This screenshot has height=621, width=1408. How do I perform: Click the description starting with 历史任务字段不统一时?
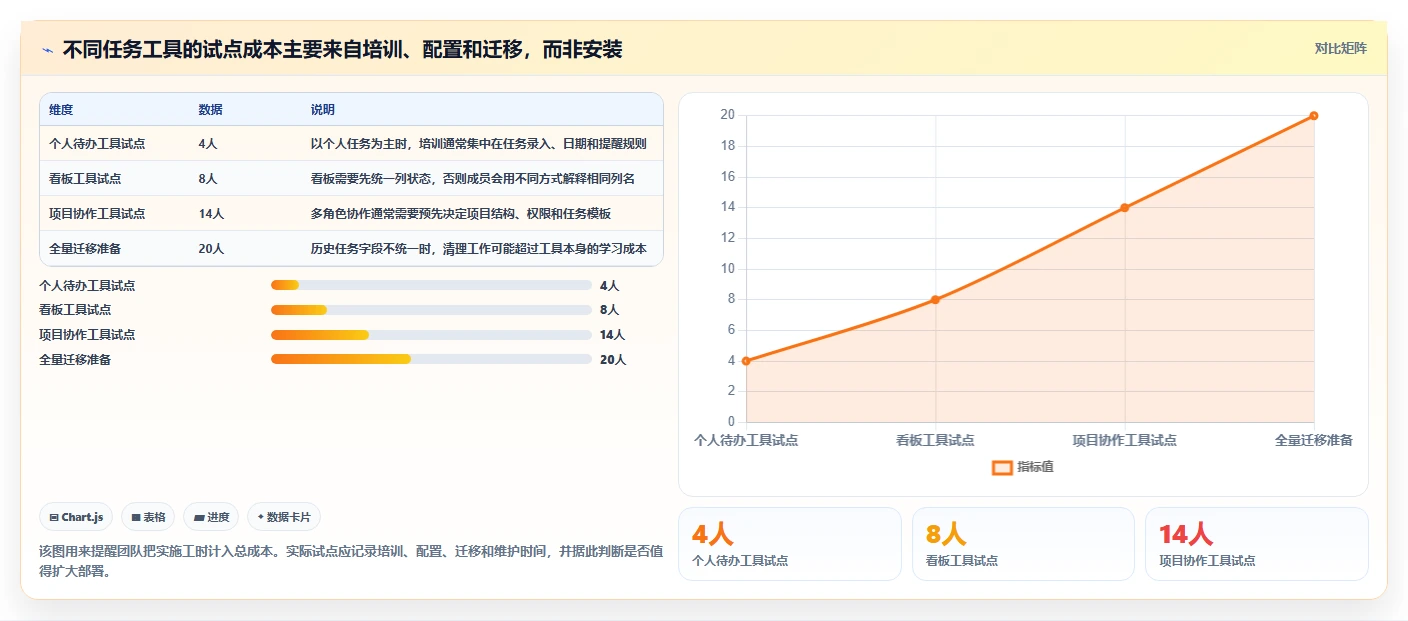point(478,249)
